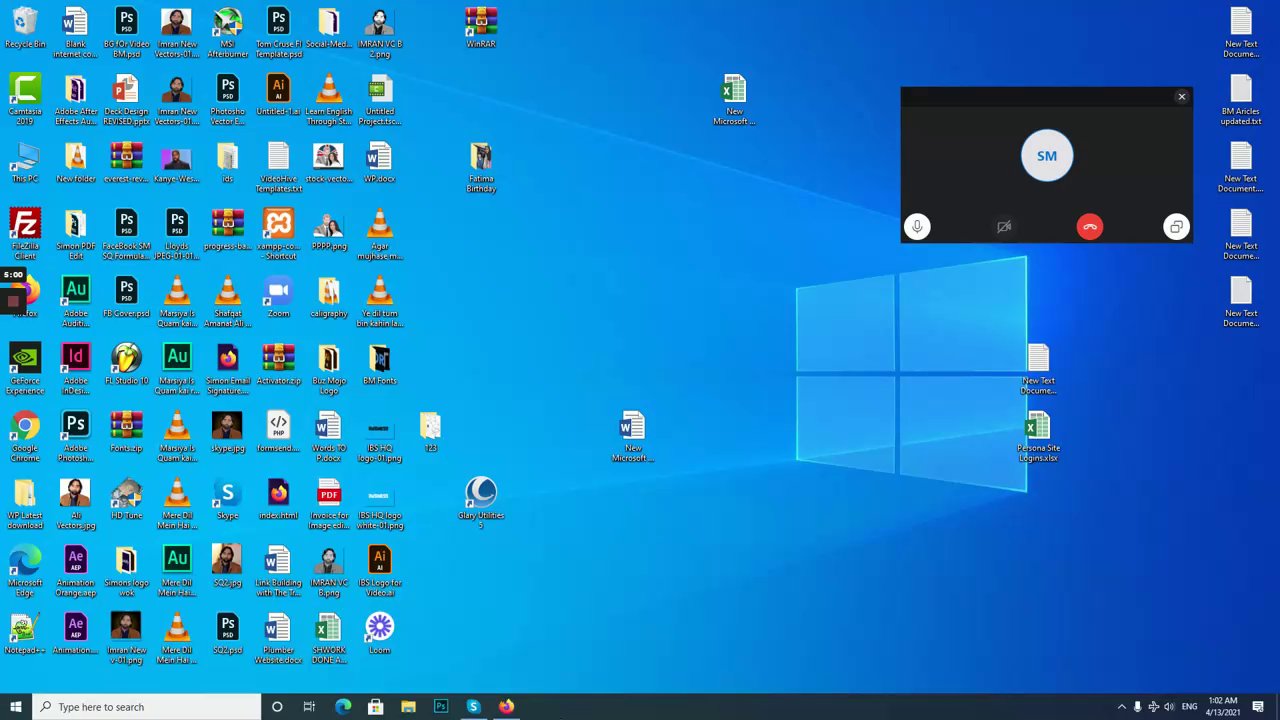Select the Camtasia 2019 shortcut

[25, 100]
